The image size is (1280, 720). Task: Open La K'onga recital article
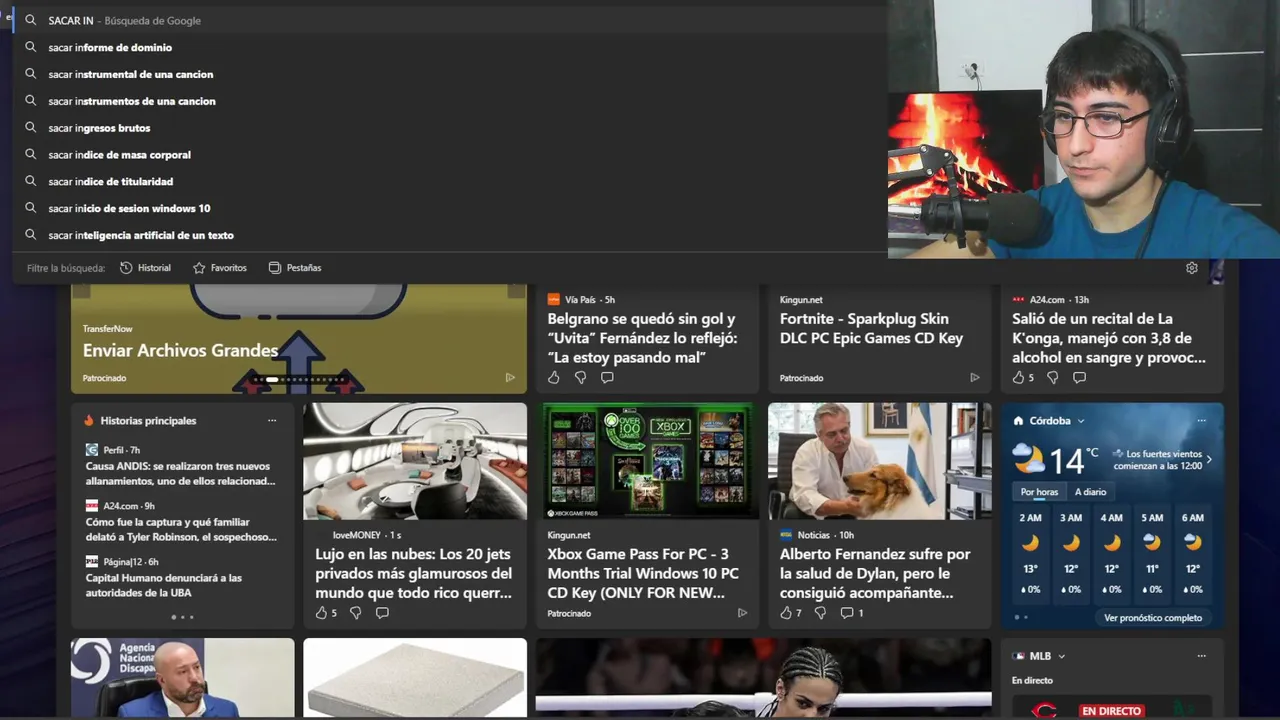click(x=1109, y=338)
